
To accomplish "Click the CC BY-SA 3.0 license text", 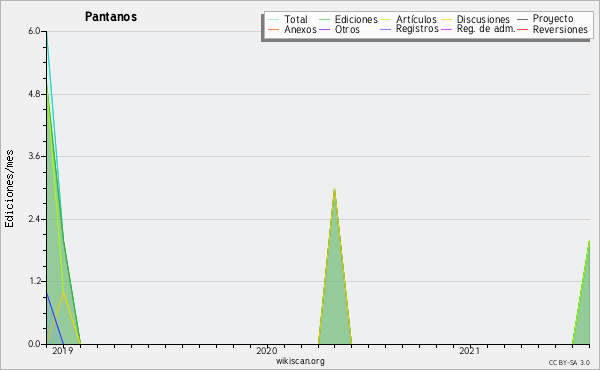I will tap(569, 363).
